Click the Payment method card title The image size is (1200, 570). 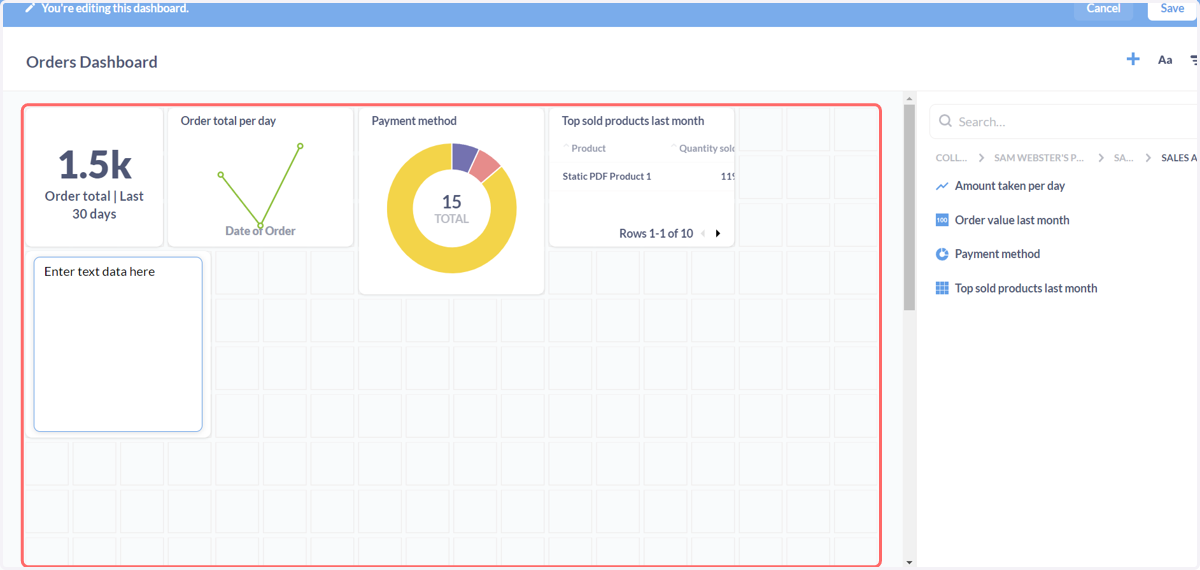tap(414, 121)
